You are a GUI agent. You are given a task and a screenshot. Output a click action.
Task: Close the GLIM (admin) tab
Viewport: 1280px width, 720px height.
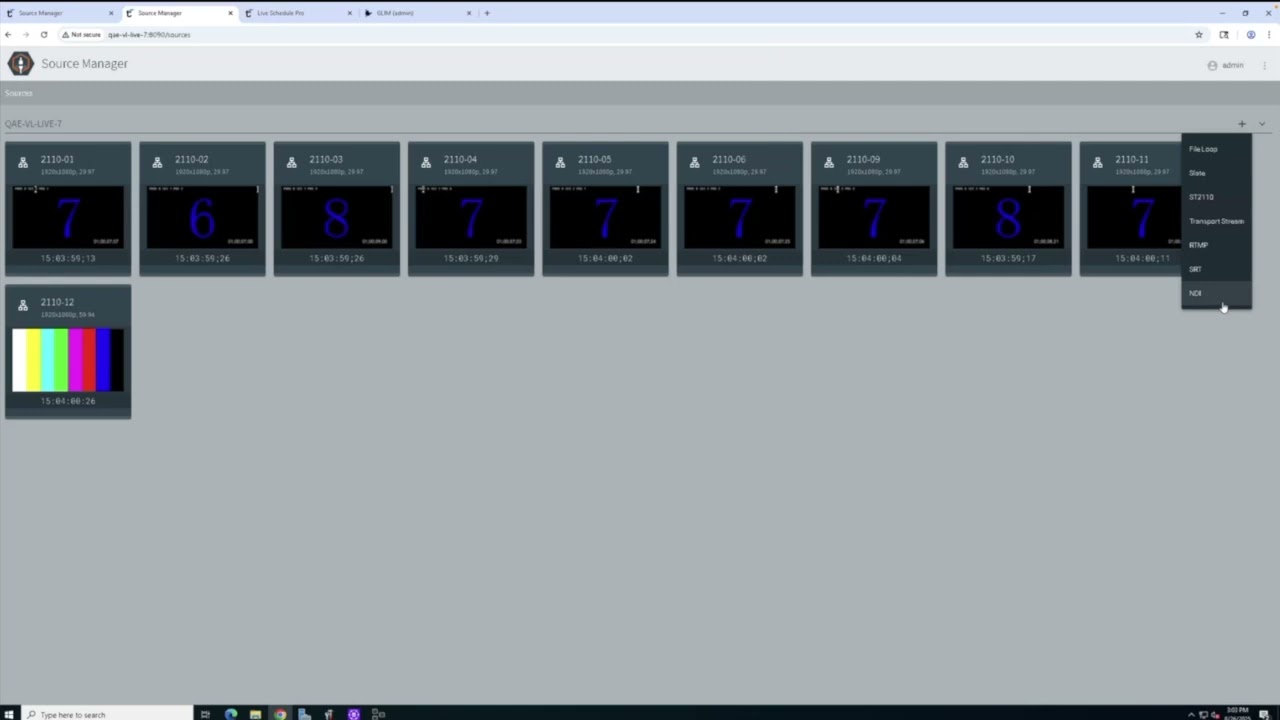468,13
